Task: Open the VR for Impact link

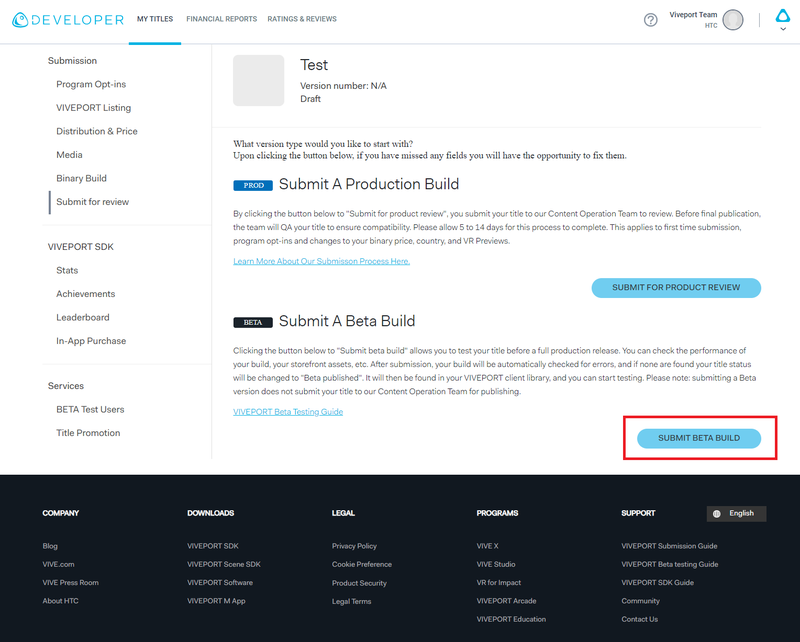Action: coord(499,583)
